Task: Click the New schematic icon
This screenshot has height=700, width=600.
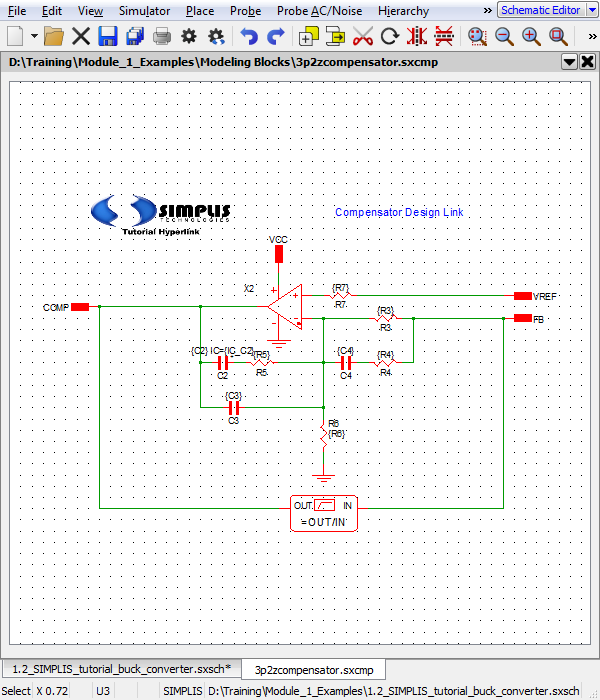Action: pyautogui.click(x=15, y=36)
